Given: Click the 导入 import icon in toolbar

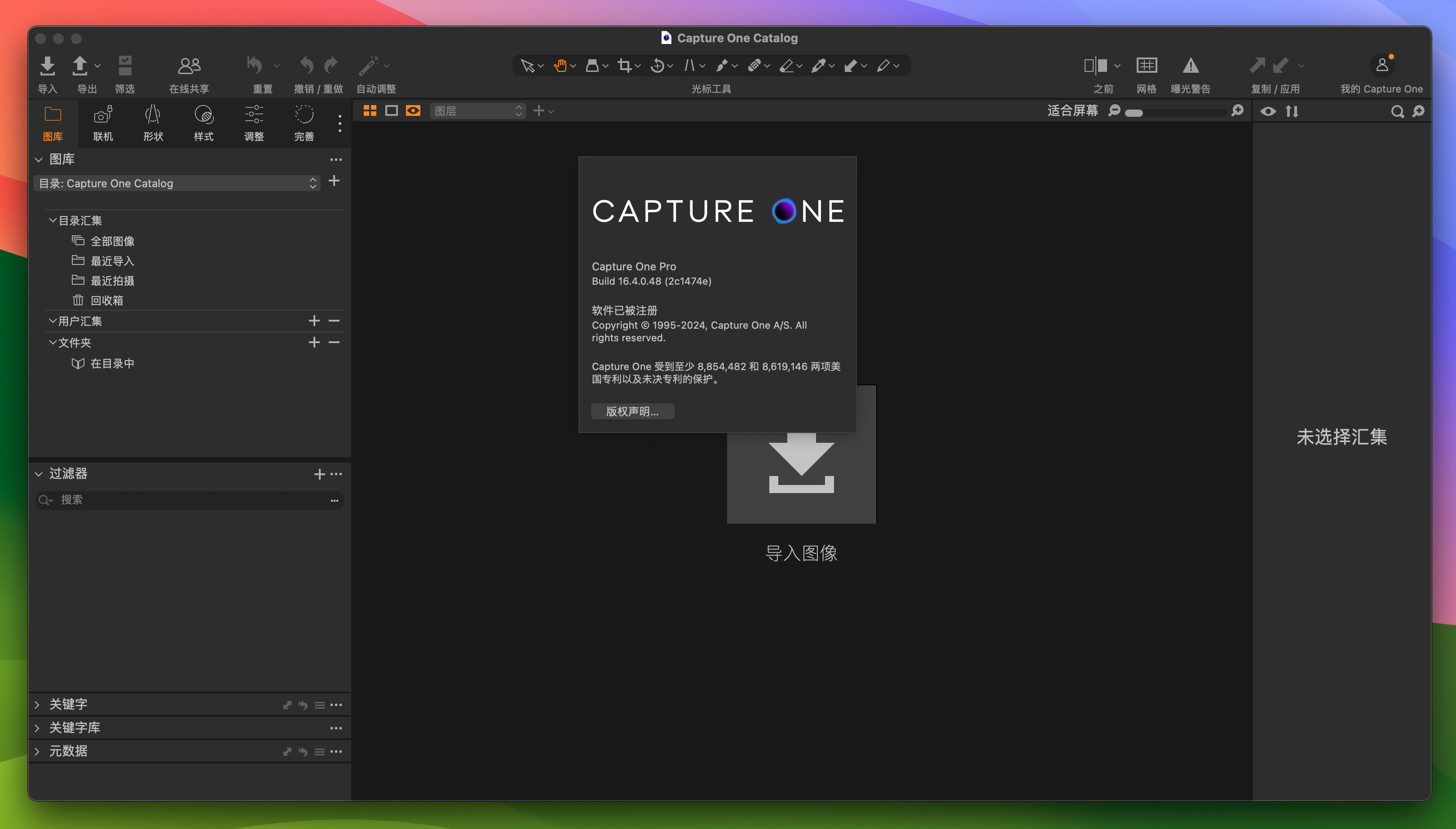Looking at the screenshot, I should coord(47,66).
